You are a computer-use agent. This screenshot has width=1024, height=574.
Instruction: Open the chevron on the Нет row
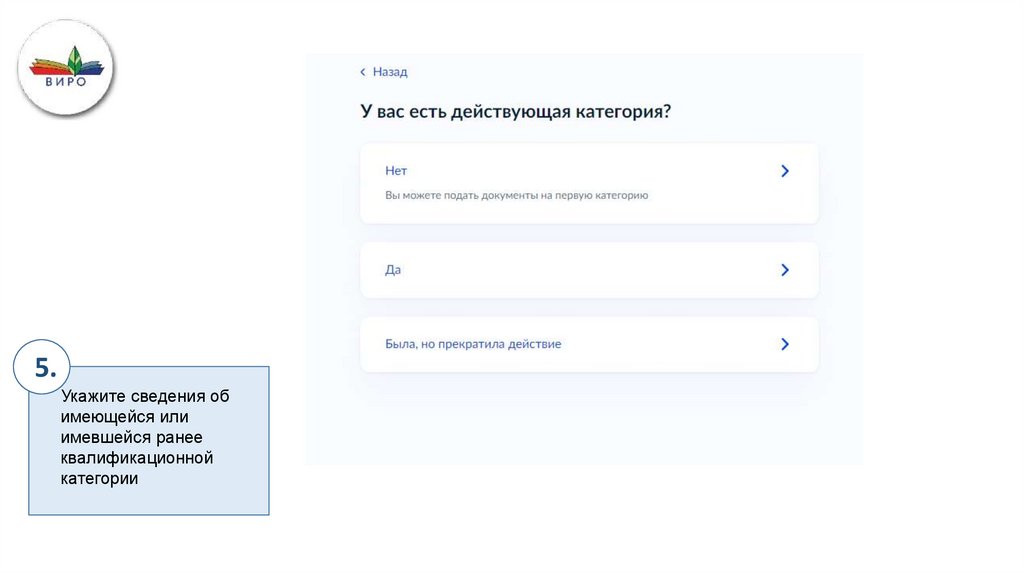pos(785,171)
